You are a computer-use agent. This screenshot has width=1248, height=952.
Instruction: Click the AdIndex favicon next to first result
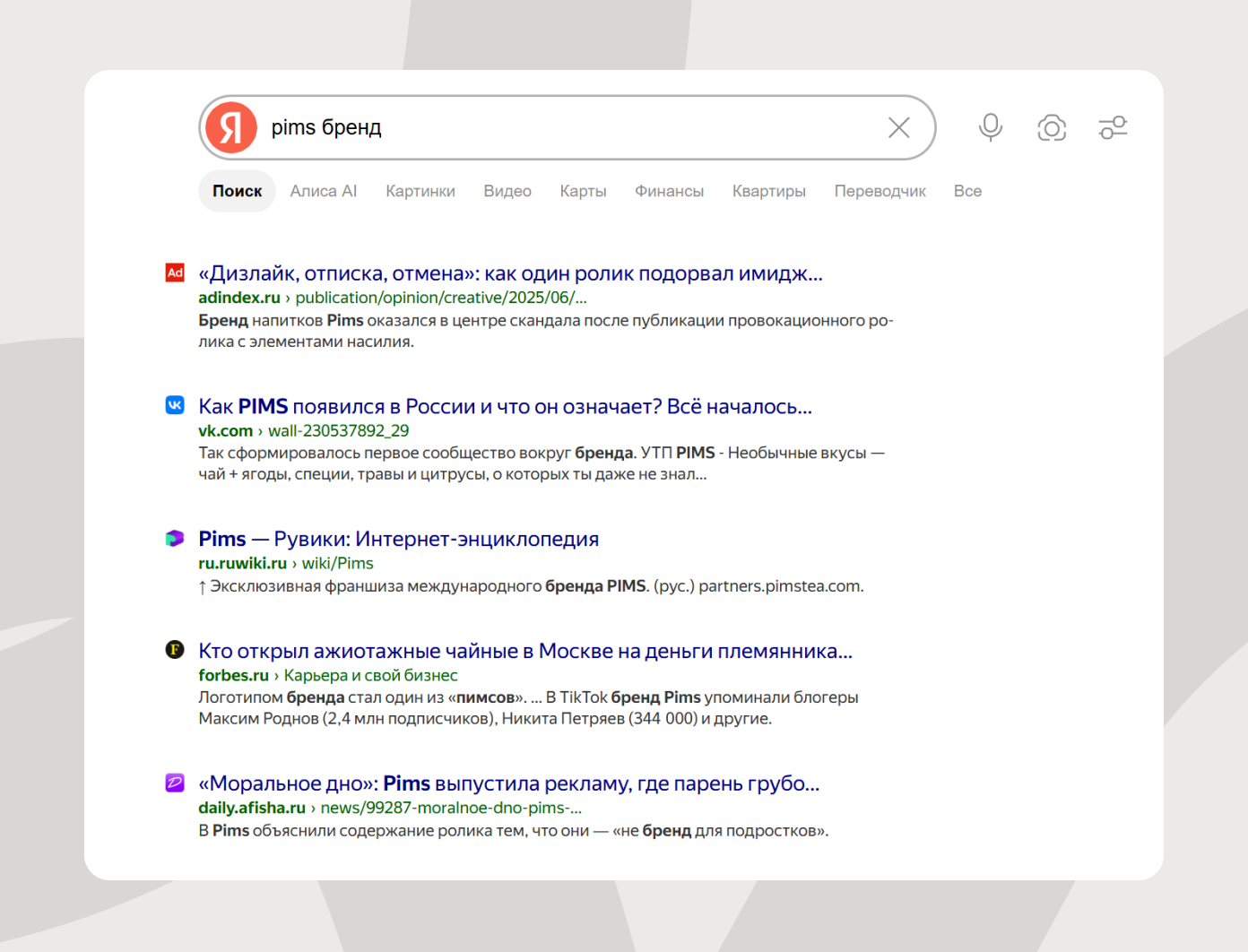pos(175,273)
